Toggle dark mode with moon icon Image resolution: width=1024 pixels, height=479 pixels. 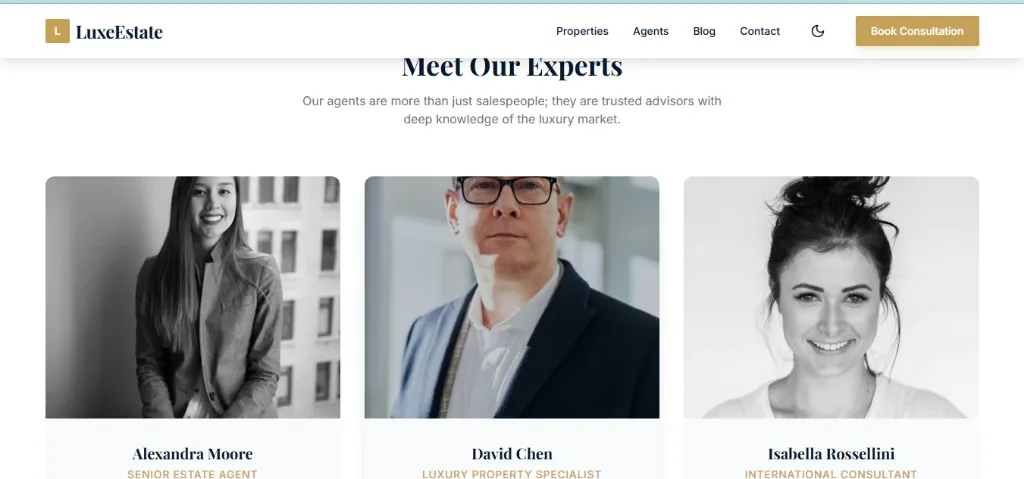click(x=818, y=31)
